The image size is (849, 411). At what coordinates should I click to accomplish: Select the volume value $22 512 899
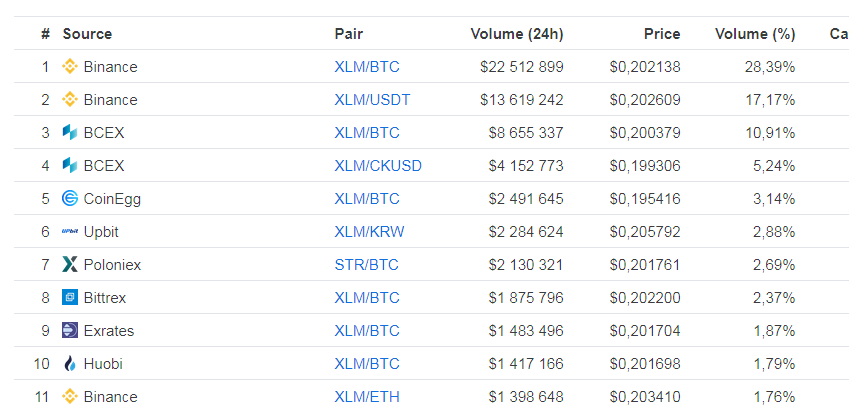tap(521, 67)
